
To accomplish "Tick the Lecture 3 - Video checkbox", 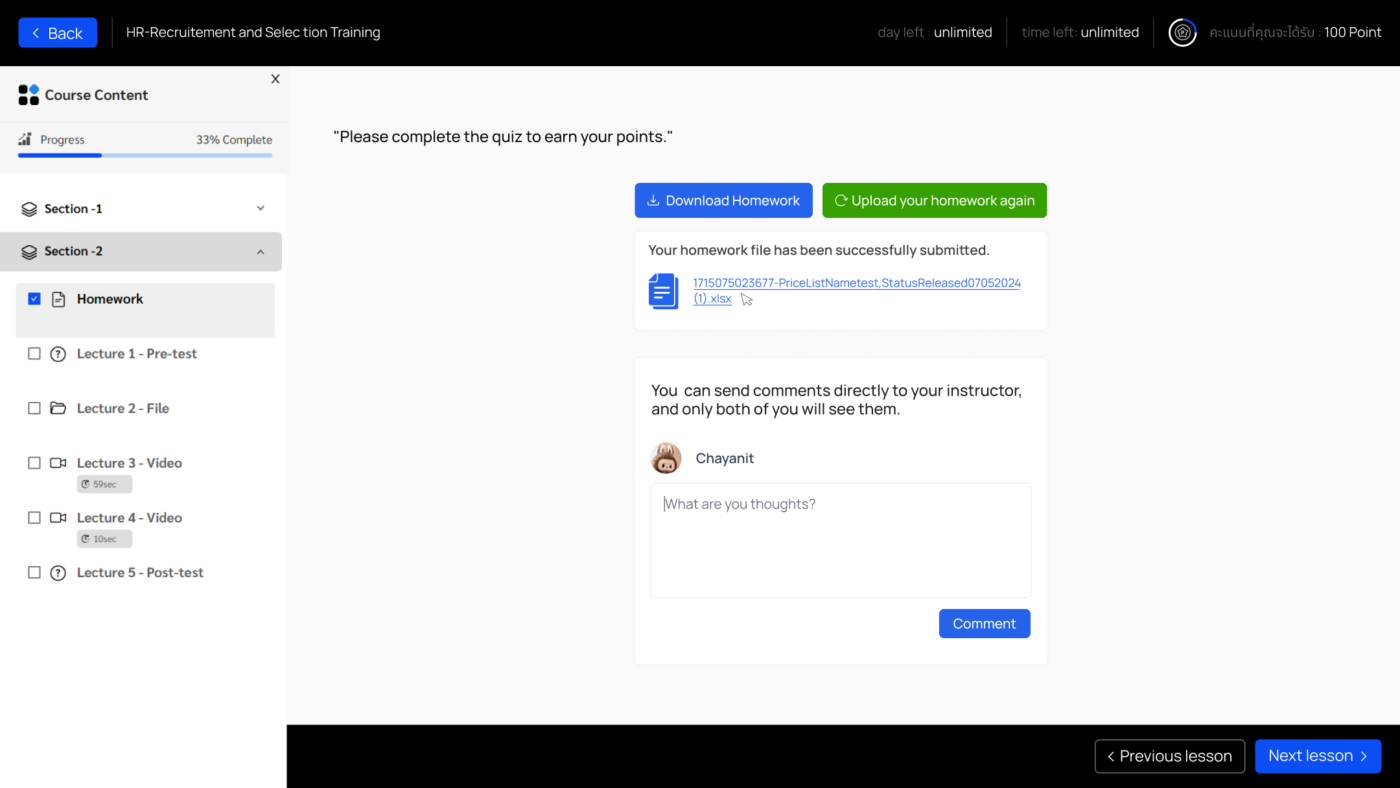I will coord(34,463).
